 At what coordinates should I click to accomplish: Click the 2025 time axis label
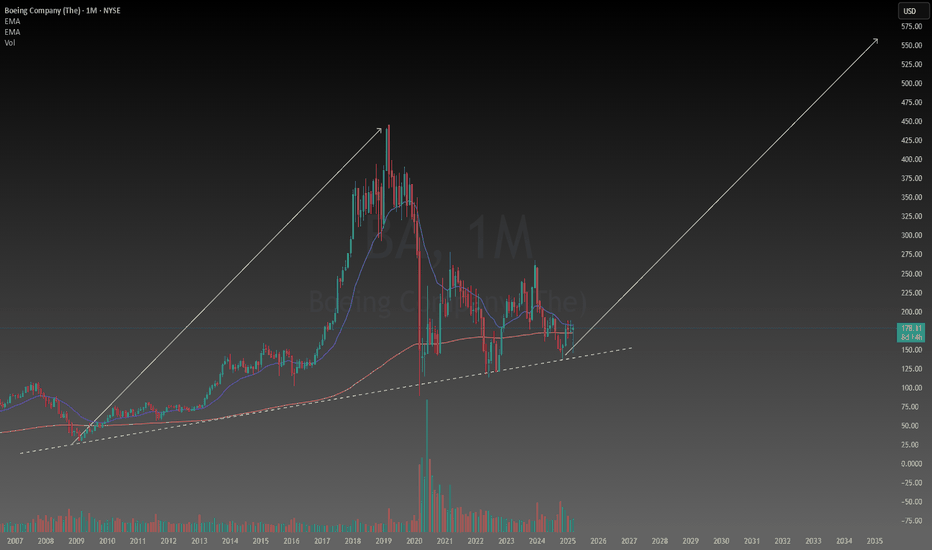[x=568, y=541]
